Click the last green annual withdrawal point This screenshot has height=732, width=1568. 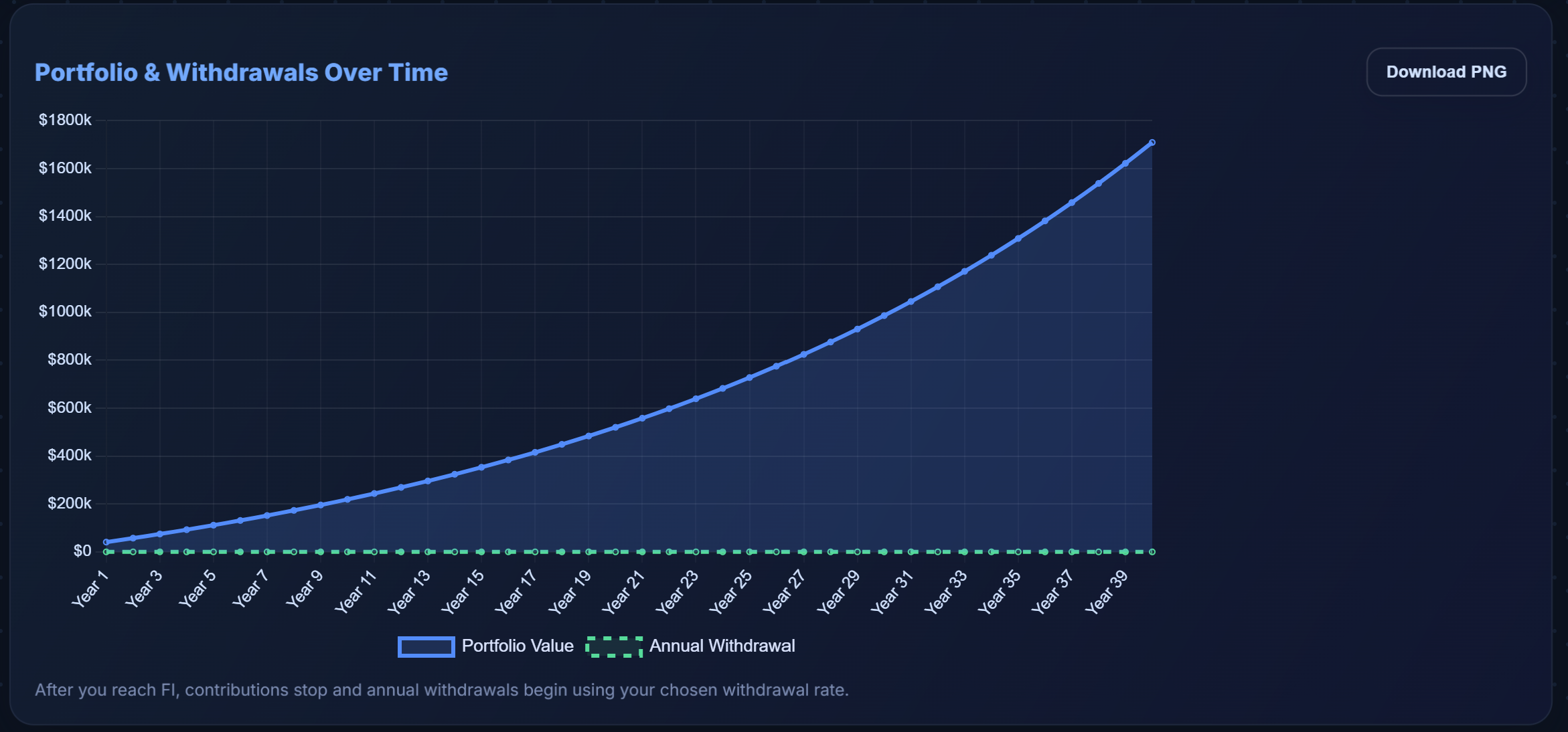coord(1152,552)
